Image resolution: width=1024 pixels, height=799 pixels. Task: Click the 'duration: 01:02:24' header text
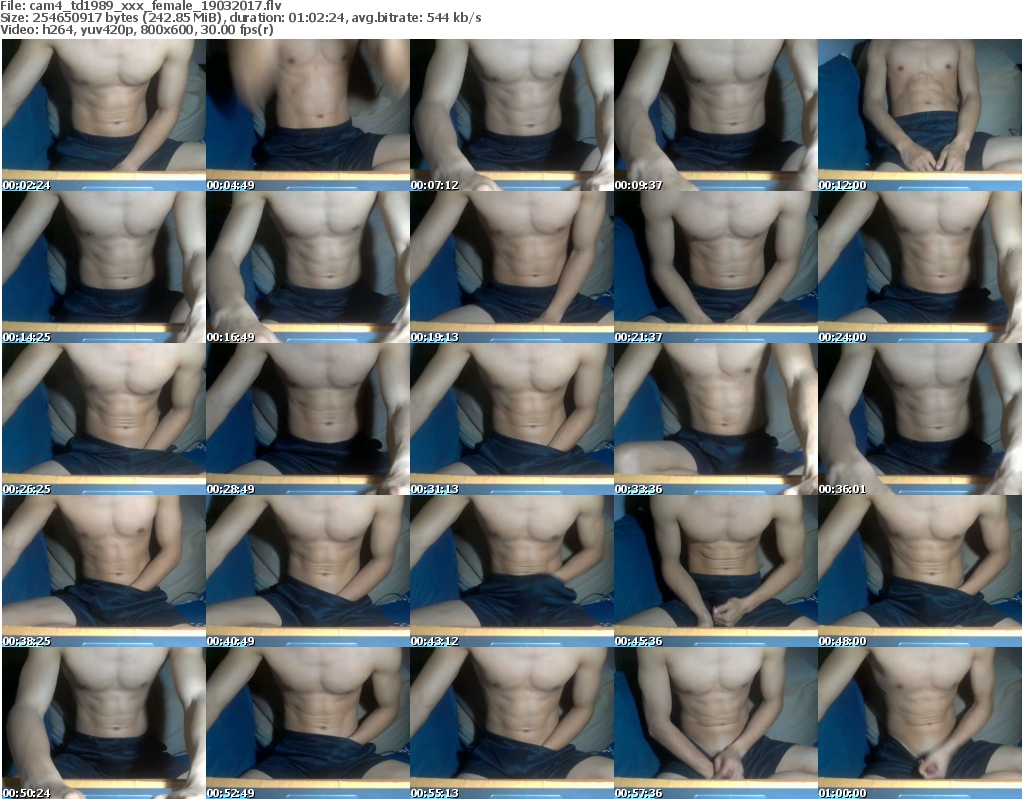[289, 18]
